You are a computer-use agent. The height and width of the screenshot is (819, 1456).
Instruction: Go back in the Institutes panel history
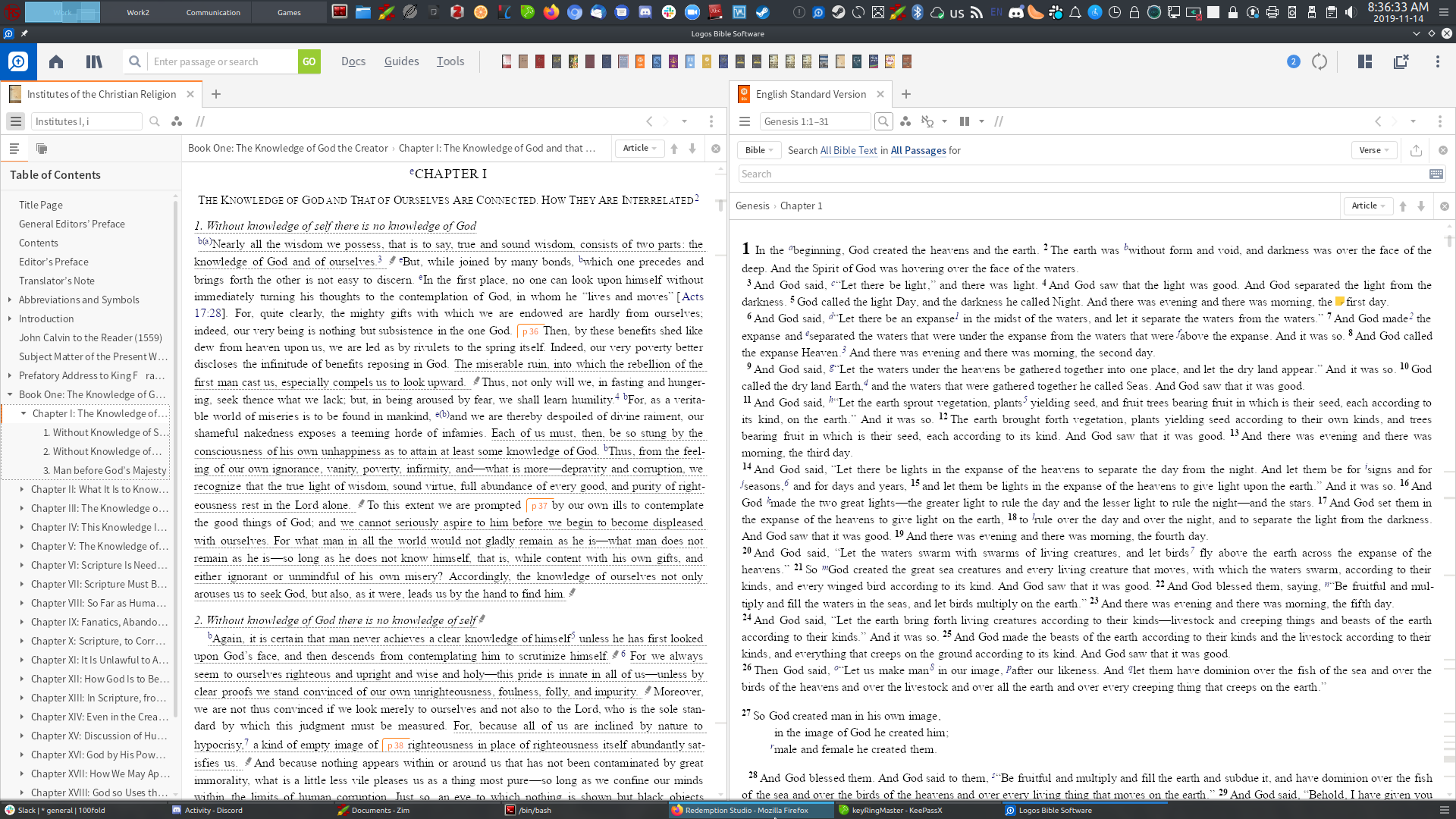pos(649,121)
